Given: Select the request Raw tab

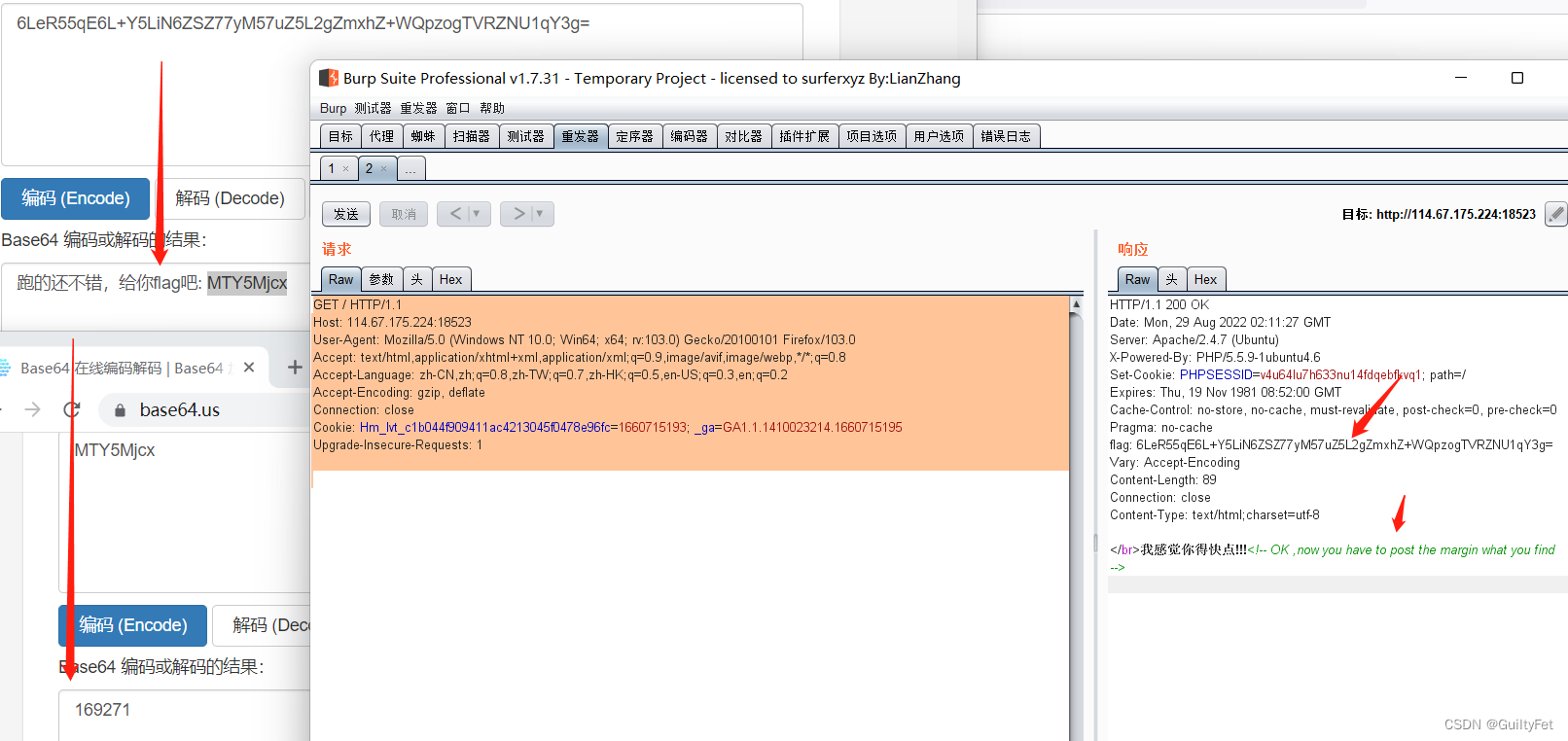Looking at the screenshot, I should (x=341, y=280).
